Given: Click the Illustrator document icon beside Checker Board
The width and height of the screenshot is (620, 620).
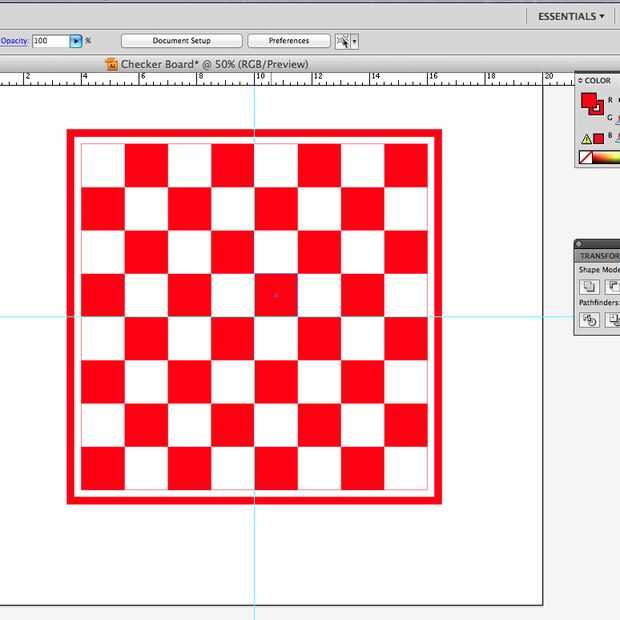Looking at the screenshot, I should 112,64.
